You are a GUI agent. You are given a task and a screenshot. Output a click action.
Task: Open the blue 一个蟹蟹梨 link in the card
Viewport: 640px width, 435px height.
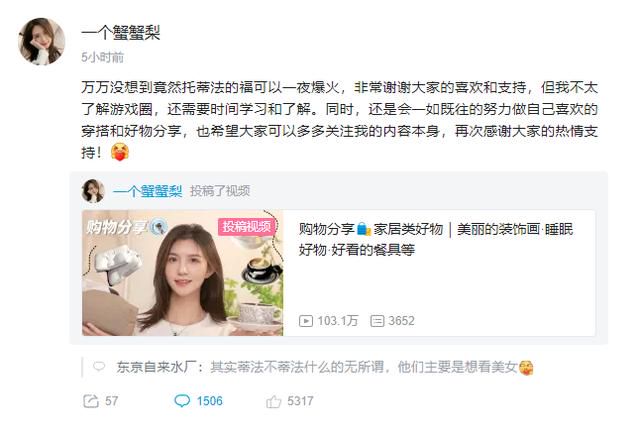point(147,191)
